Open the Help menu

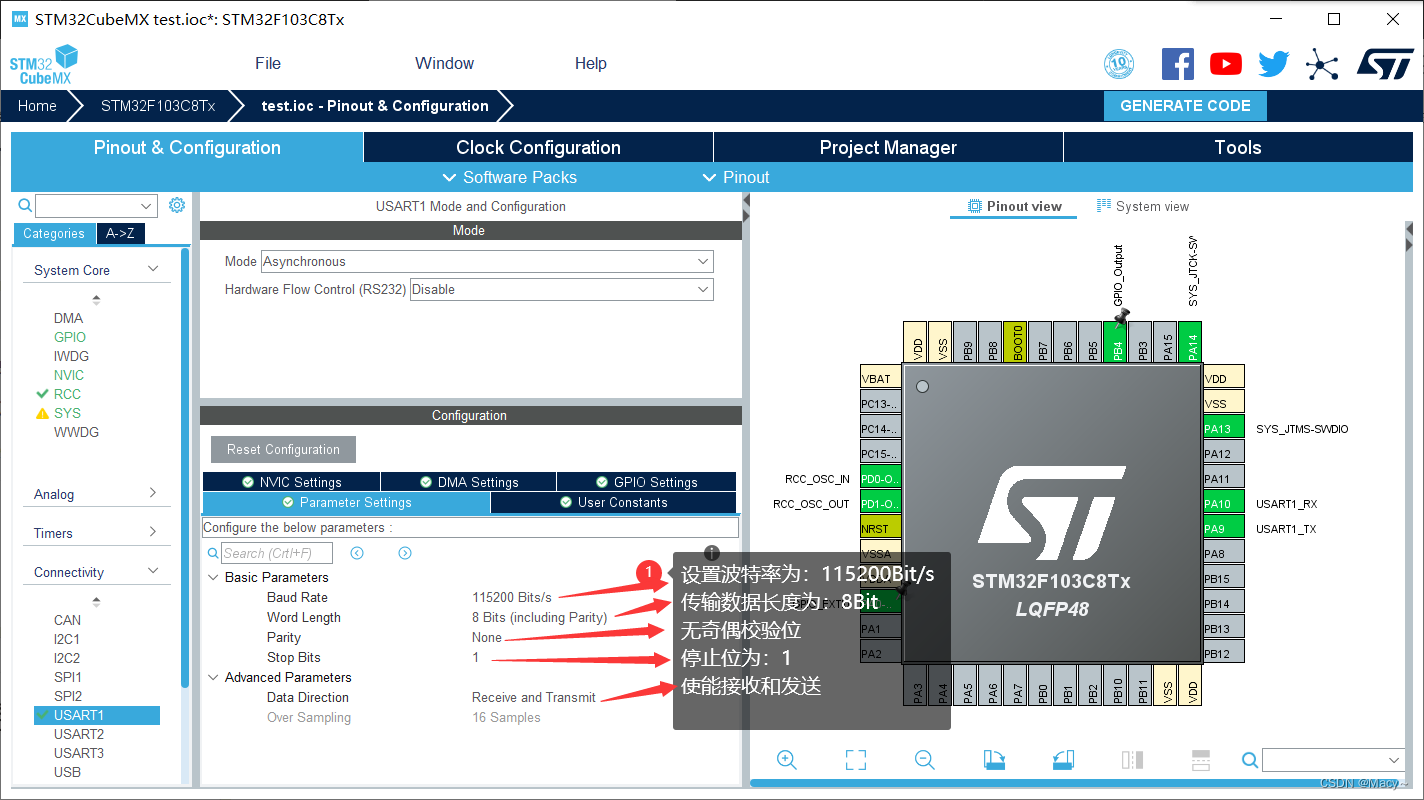tap(590, 63)
